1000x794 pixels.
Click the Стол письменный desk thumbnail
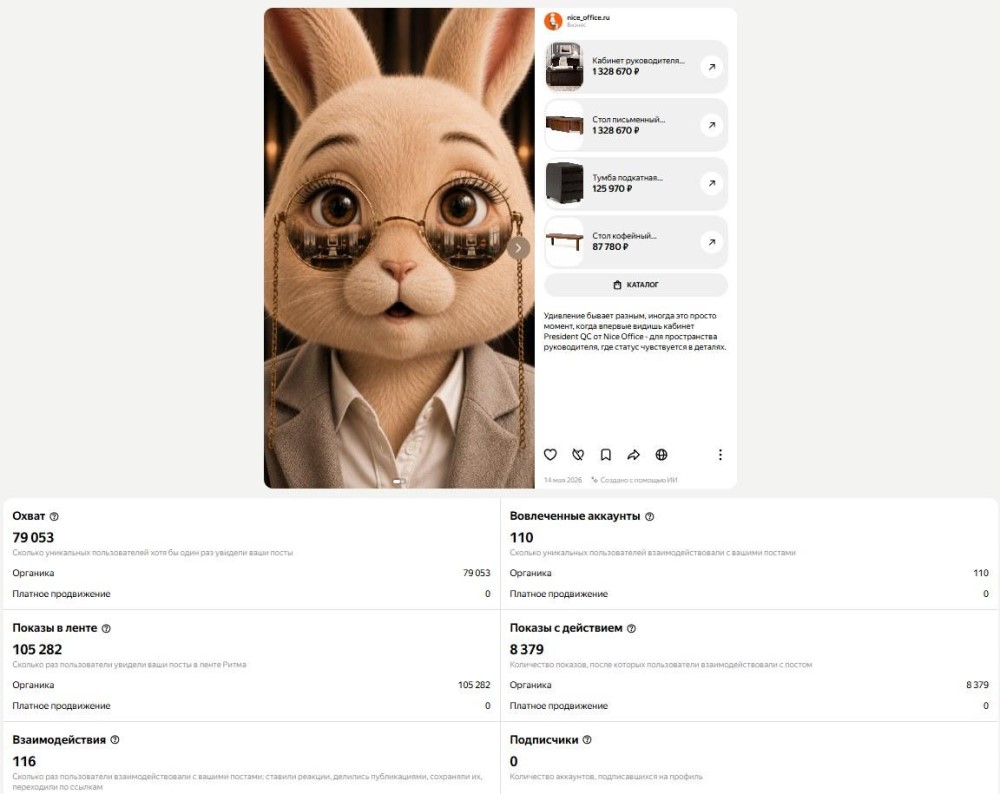564,125
